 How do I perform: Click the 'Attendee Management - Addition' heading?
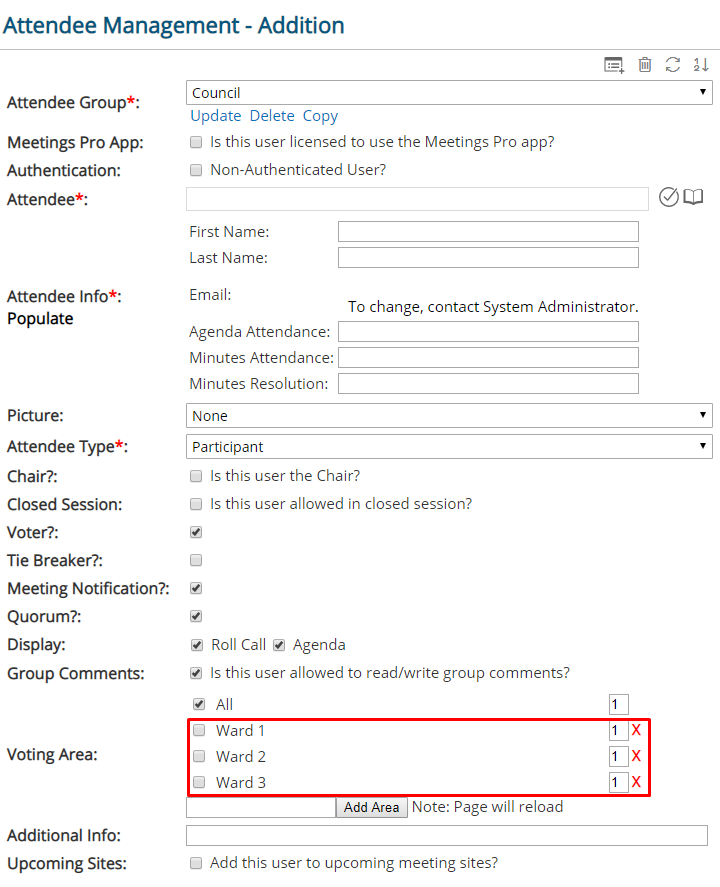pyautogui.click(x=174, y=26)
